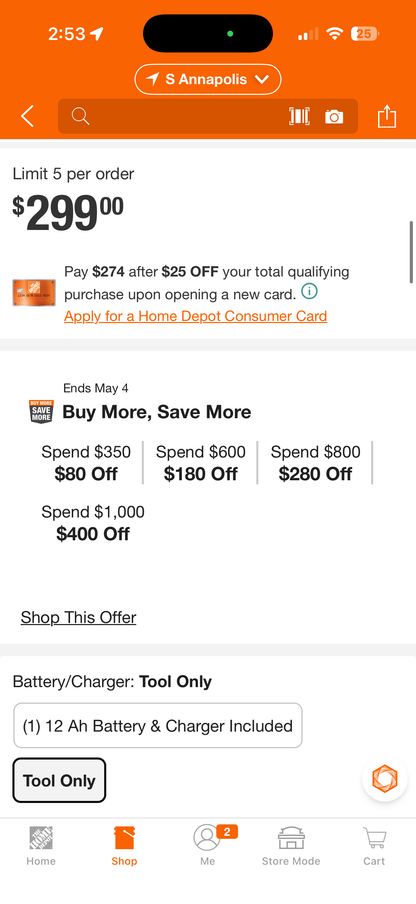Open Store Mode tab
This screenshot has width=416, height=904.
click(291, 846)
